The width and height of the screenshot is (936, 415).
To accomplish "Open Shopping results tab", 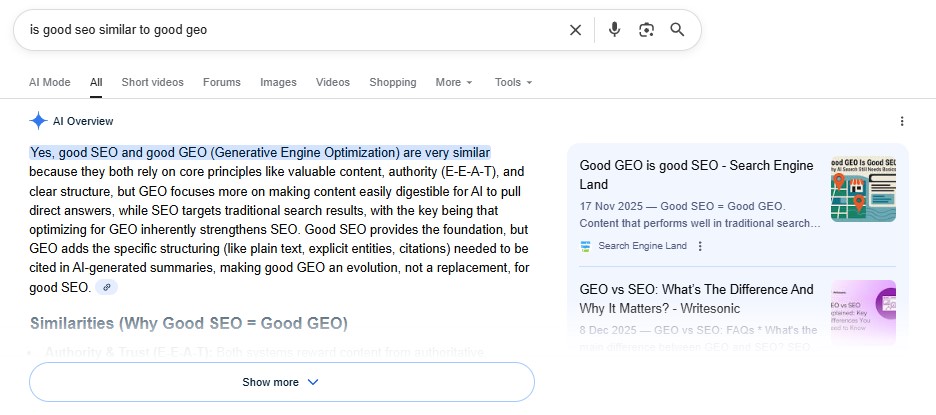I will pos(393,82).
